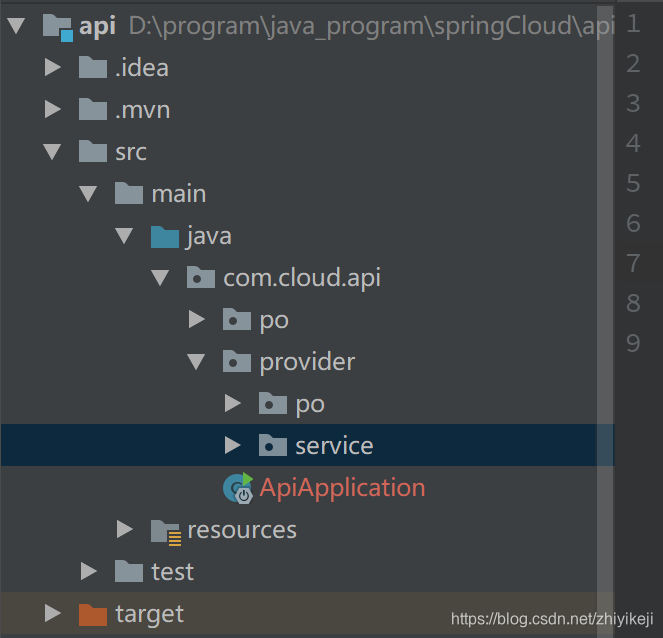The width and height of the screenshot is (663, 638).
Task: Click the provider package icon
Action: (x=237, y=361)
